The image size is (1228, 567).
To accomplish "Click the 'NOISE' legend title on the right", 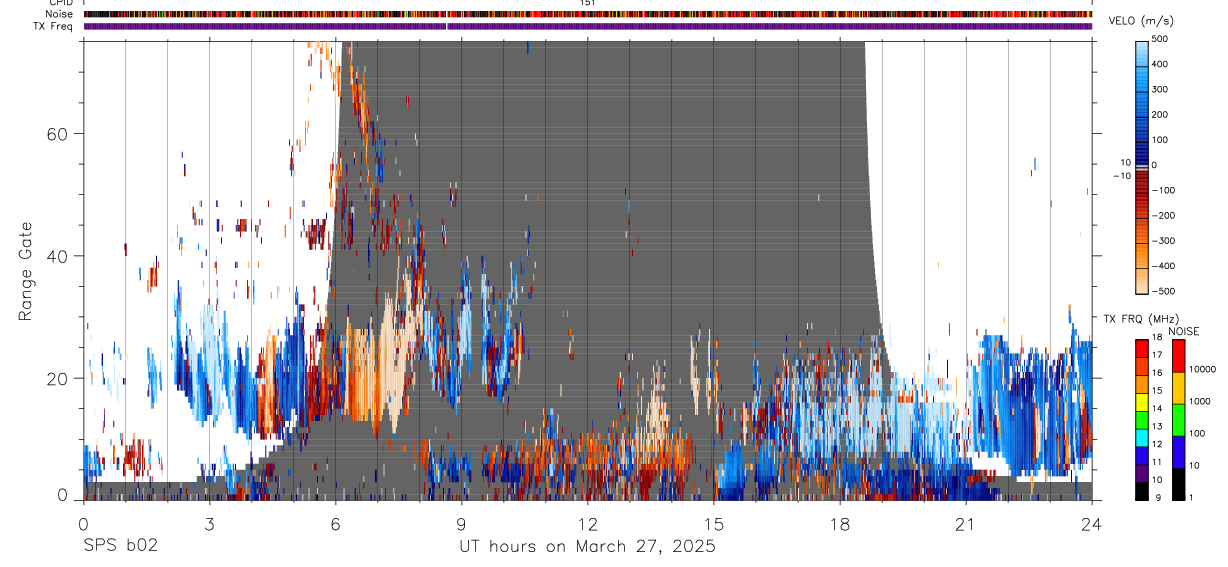I will pyautogui.click(x=1183, y=331).
